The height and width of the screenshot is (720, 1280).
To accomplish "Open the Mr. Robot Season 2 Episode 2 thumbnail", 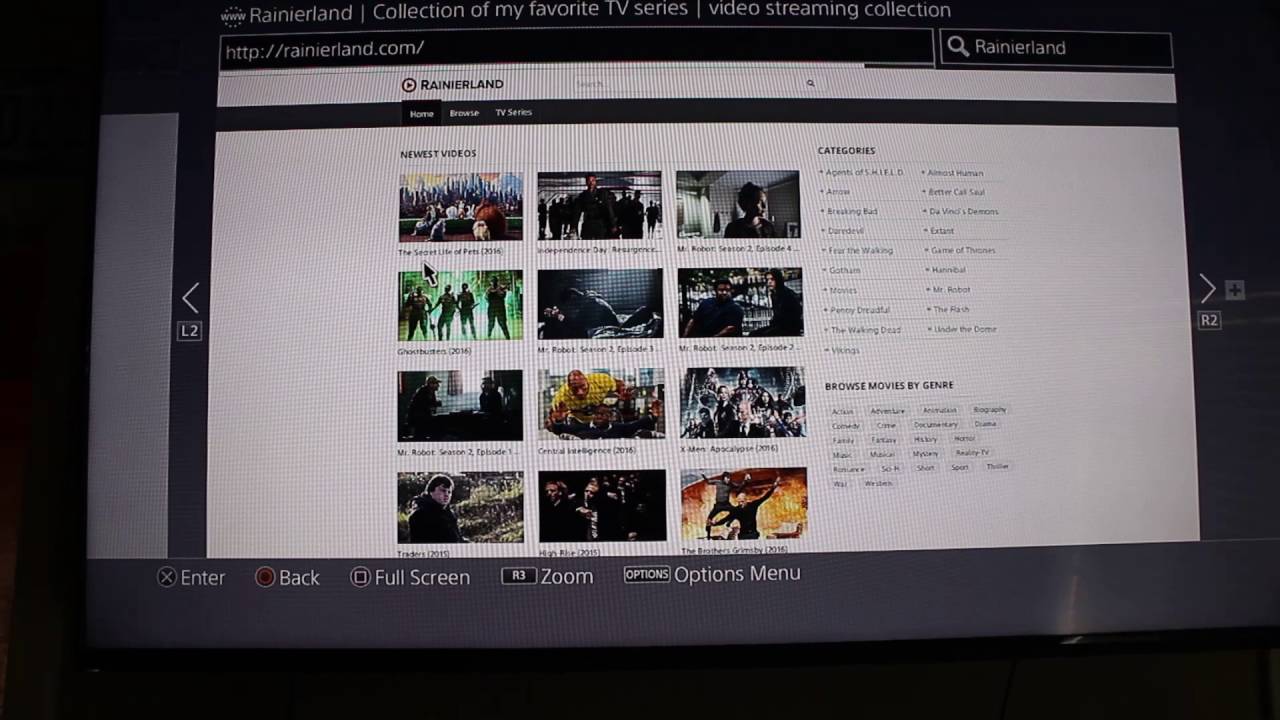I will (x=740, y=303).
